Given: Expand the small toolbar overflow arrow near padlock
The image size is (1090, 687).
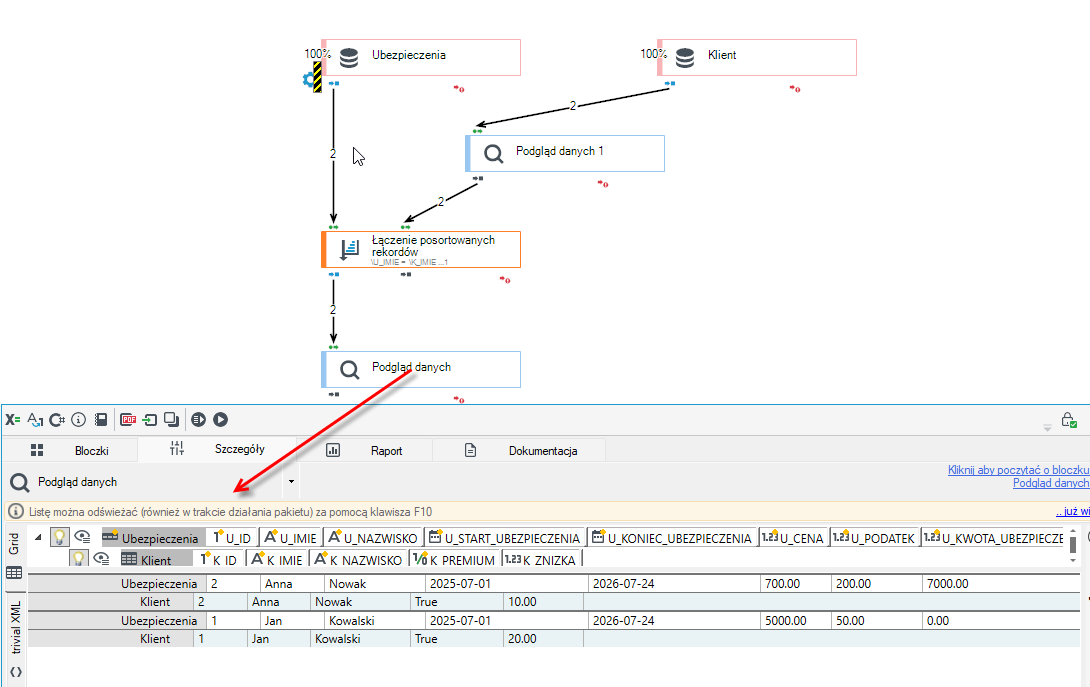Looking at the screenshot, I should coord(1047,428).
